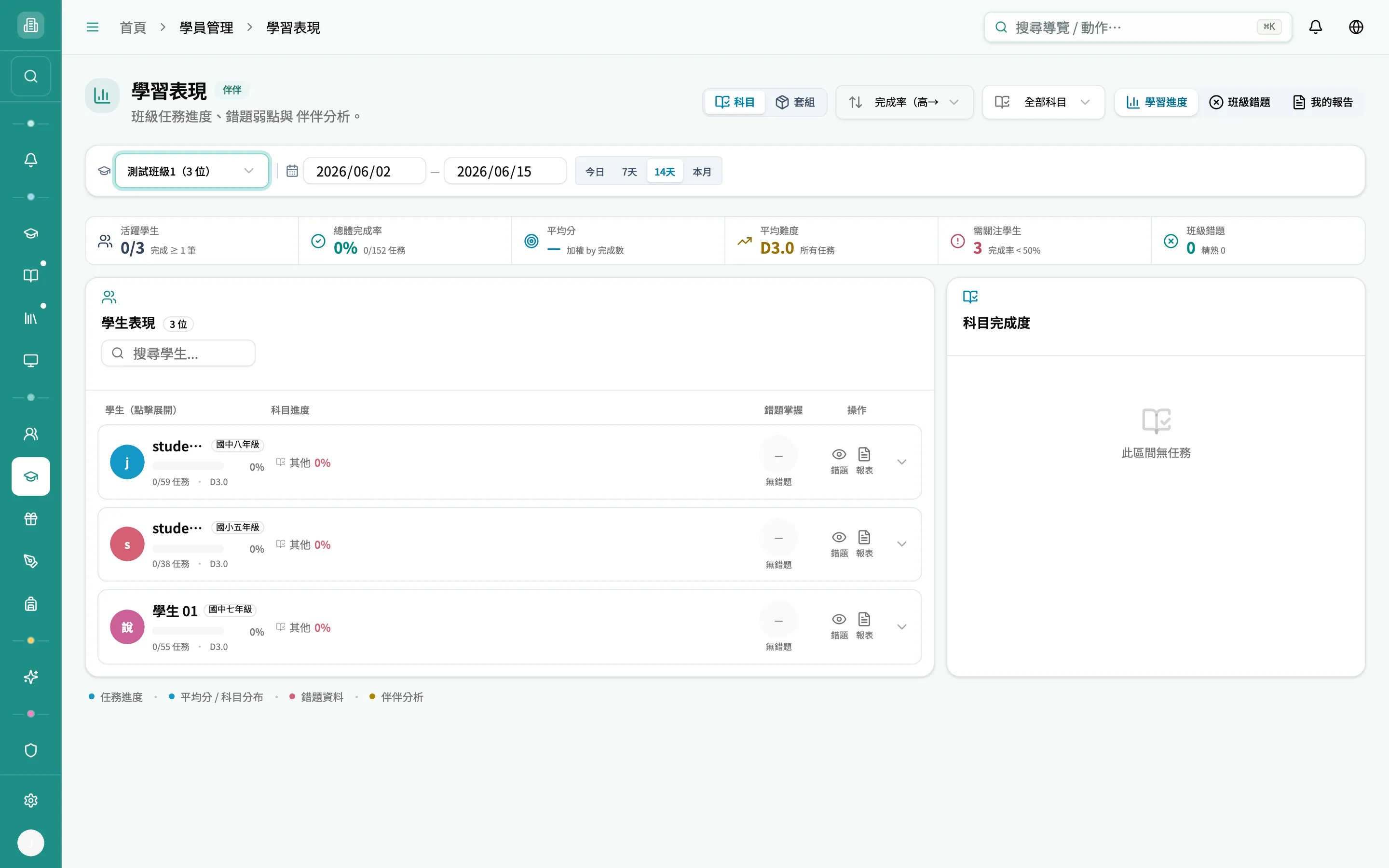
Task: Click the 學習表現 bar chart title icon
Action: pyautogui.click(x=102, y=95)
